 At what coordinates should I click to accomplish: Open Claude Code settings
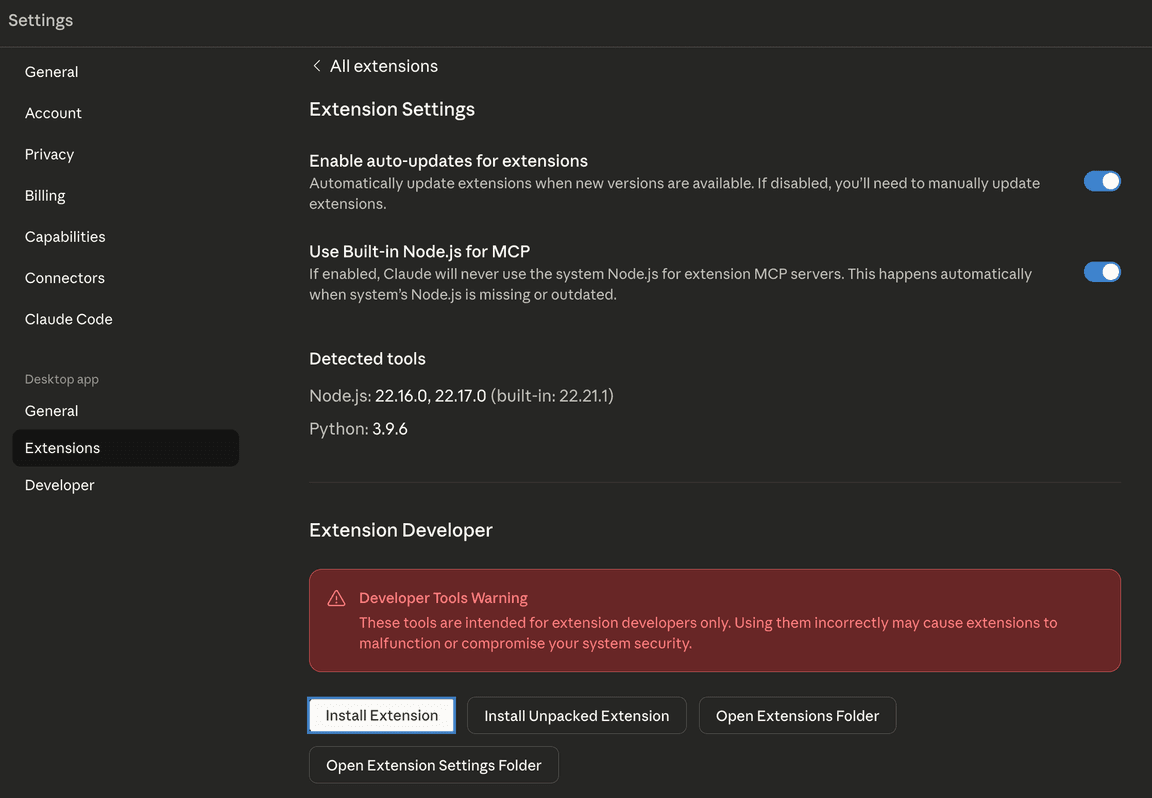click(x=69, y=319)
